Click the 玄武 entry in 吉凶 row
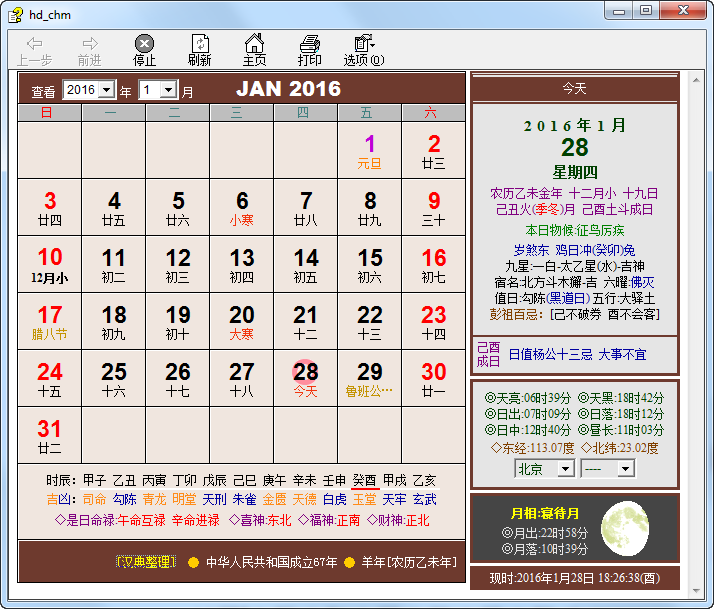This screenshot has width=714, height=609. pos(424,499)
